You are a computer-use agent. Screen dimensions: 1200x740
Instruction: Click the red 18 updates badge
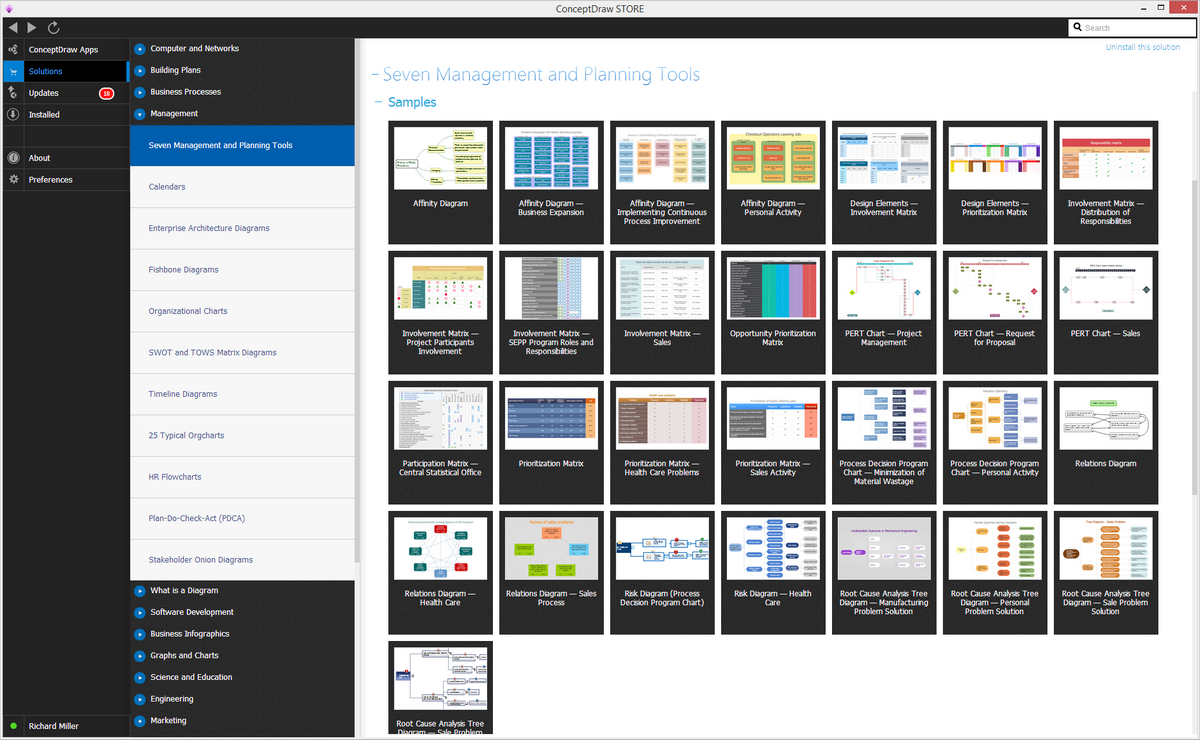(106, 93)
